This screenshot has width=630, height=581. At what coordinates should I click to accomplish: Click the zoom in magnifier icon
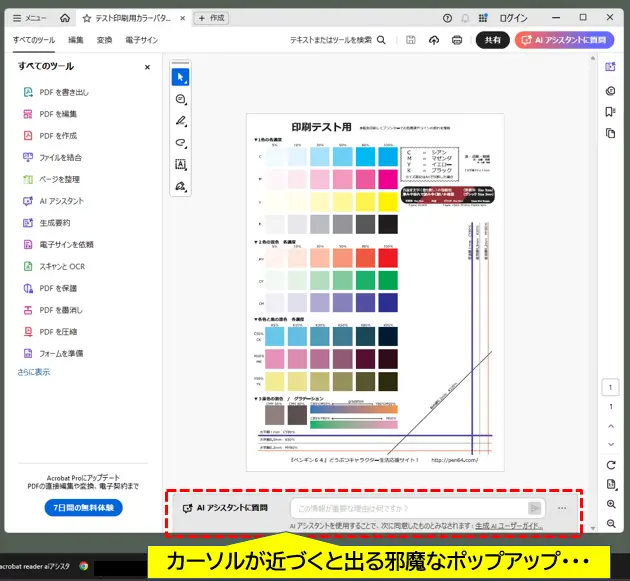[x=611, y=504]
